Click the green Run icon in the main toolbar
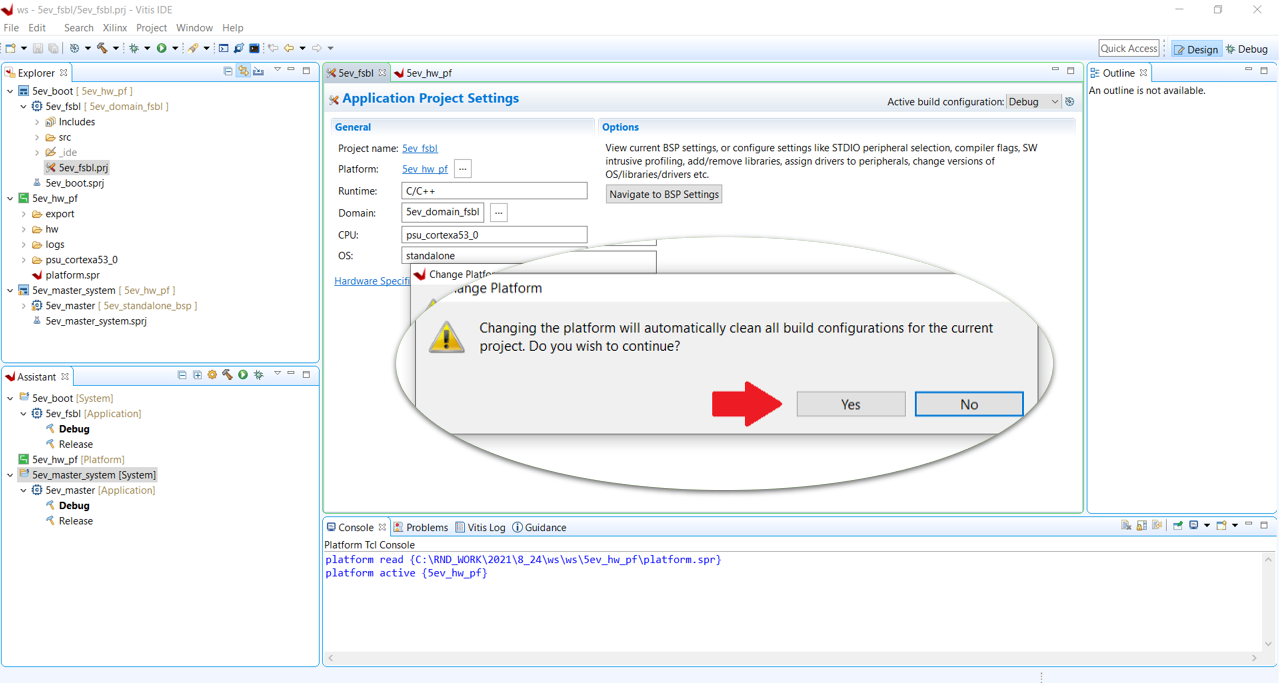This screenshot has width=1281, height=683. 161,48
